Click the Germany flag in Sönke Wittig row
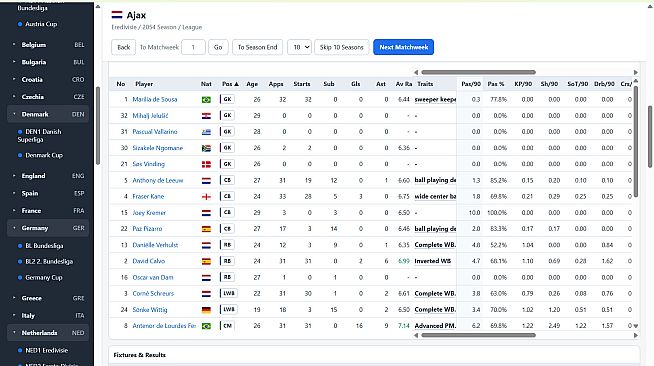The height and width of the screenshot is (366, 654). click(x=206, y=310)
